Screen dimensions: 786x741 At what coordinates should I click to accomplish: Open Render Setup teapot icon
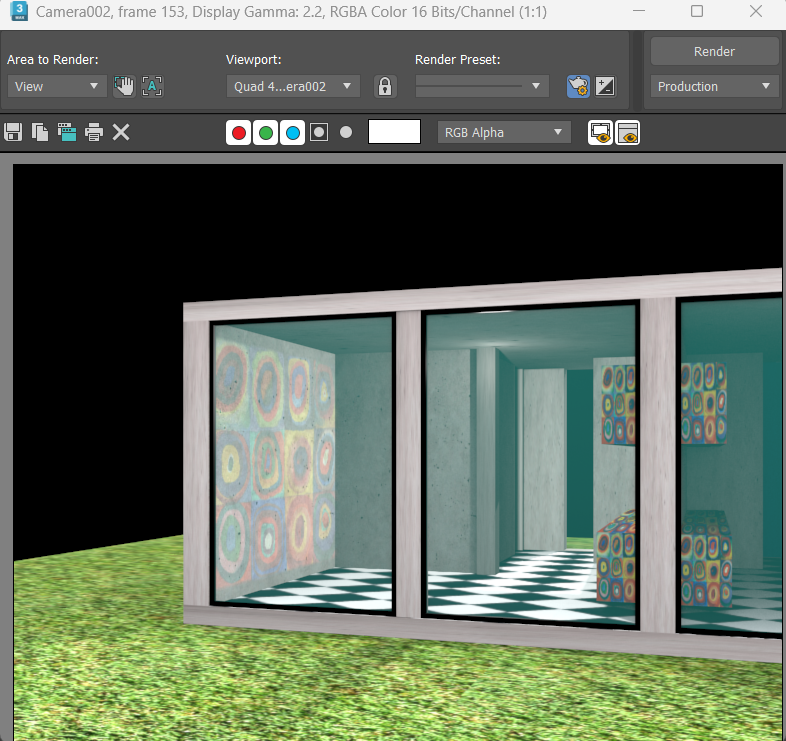(x=578, y=86)
